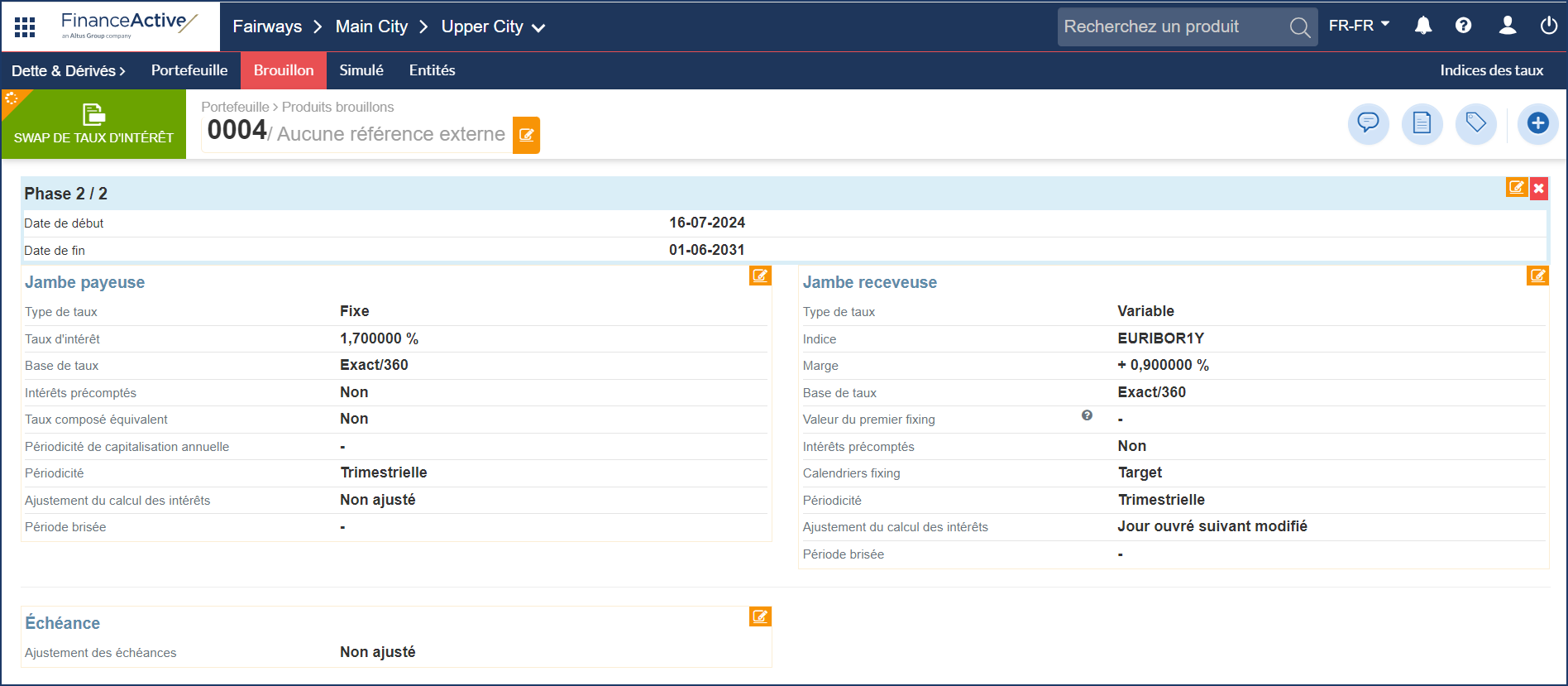
Task: Open the apps grid menu
Action: click(25, 27)
